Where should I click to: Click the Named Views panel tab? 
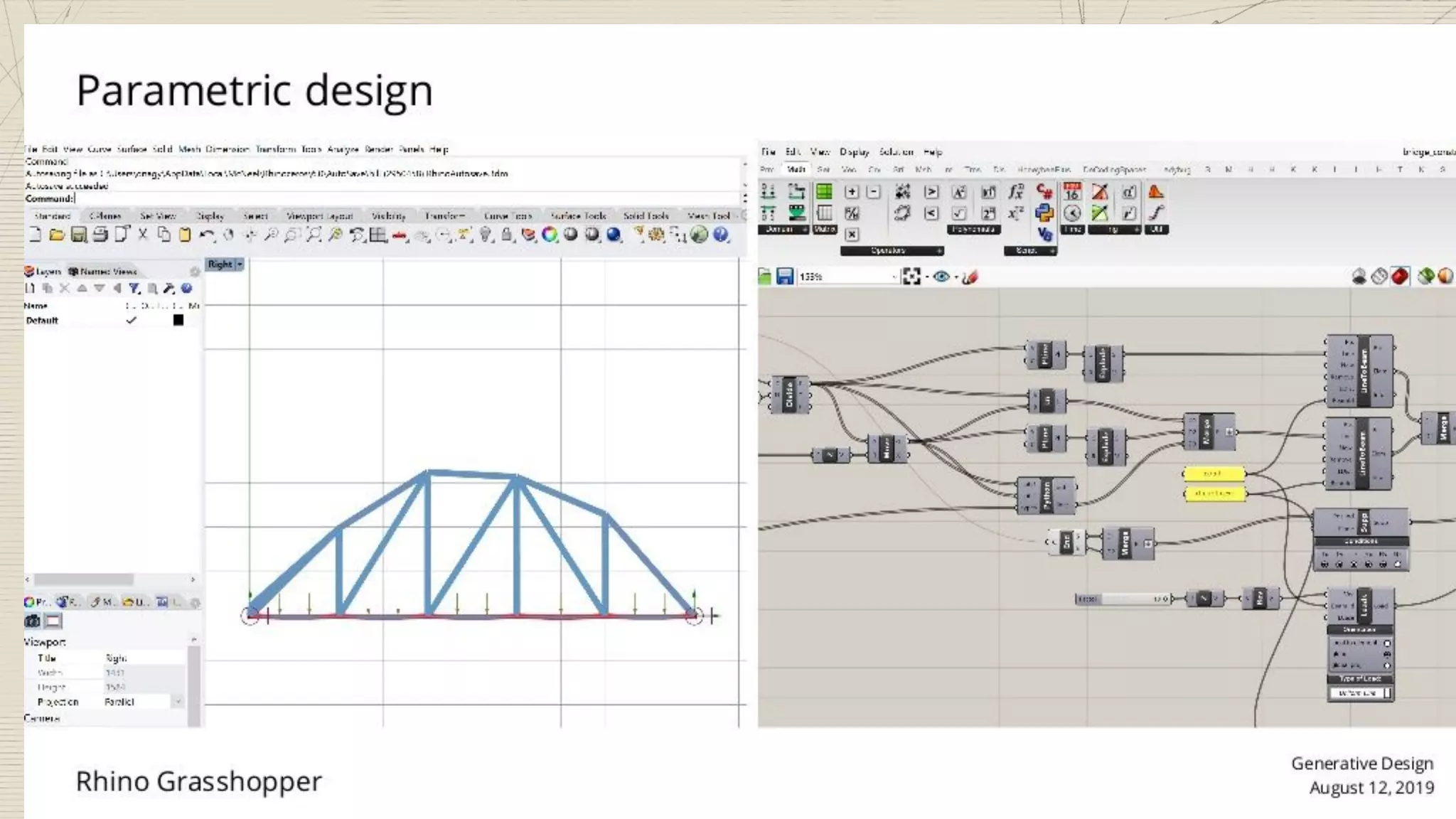click(103, 272)
